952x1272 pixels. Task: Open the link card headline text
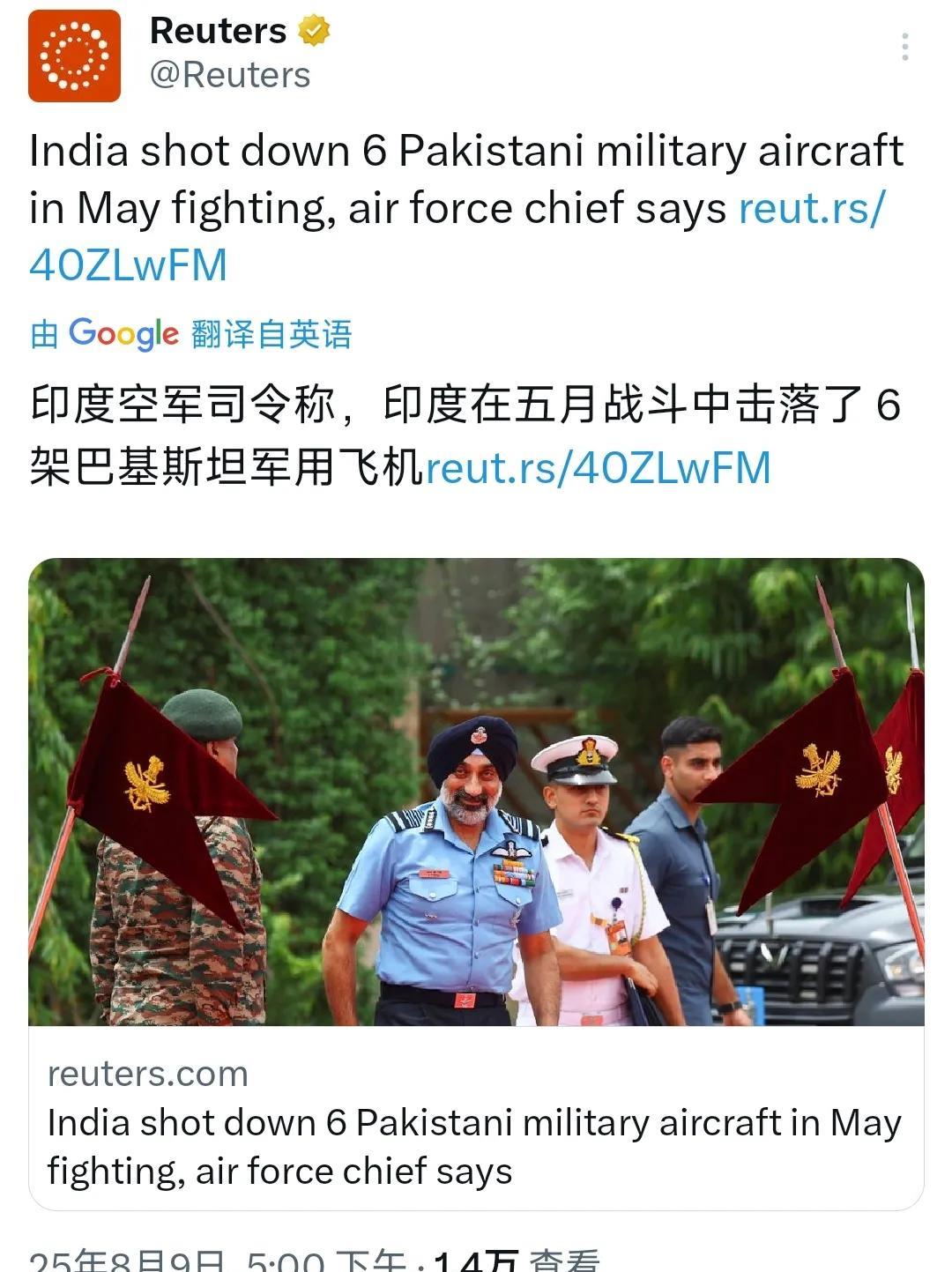(474, 1147)
